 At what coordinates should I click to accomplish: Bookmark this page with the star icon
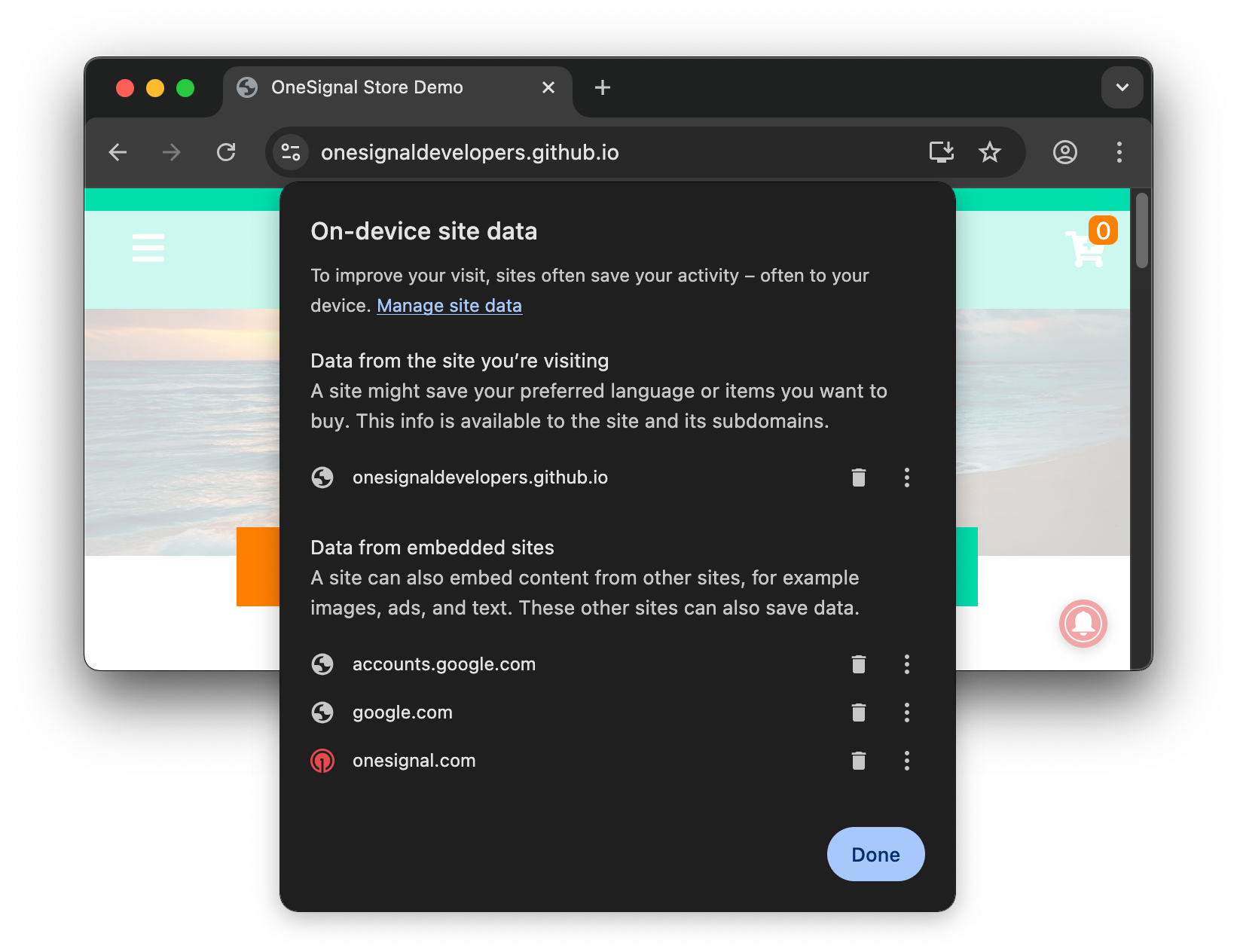tap(990, 152)
